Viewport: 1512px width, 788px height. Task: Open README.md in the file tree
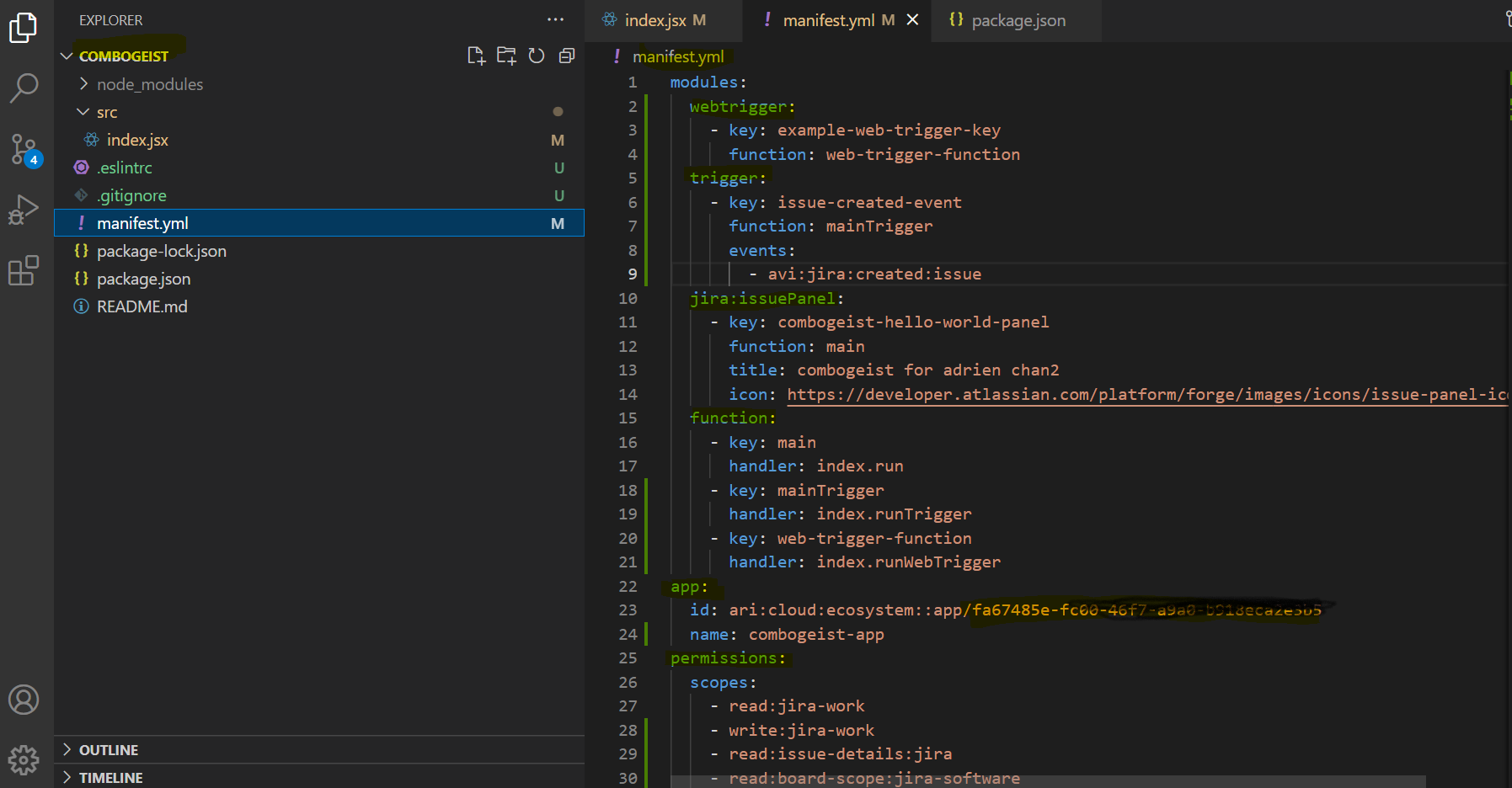coord(142,306)
